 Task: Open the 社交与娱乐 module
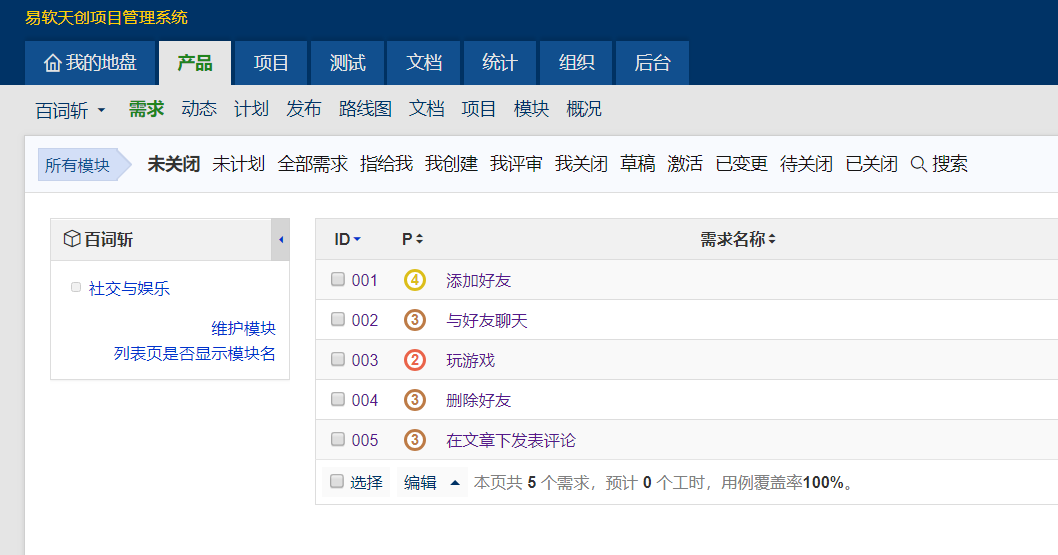(x=129, y=289)
